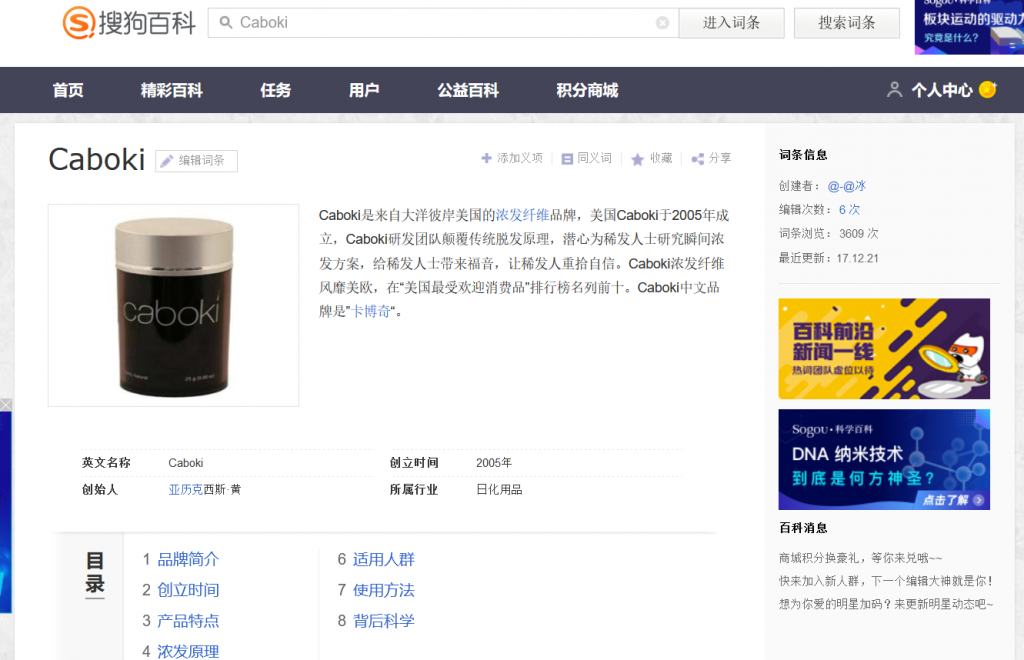Open the 卡博奇 hyperlink

tap(371, 311)
